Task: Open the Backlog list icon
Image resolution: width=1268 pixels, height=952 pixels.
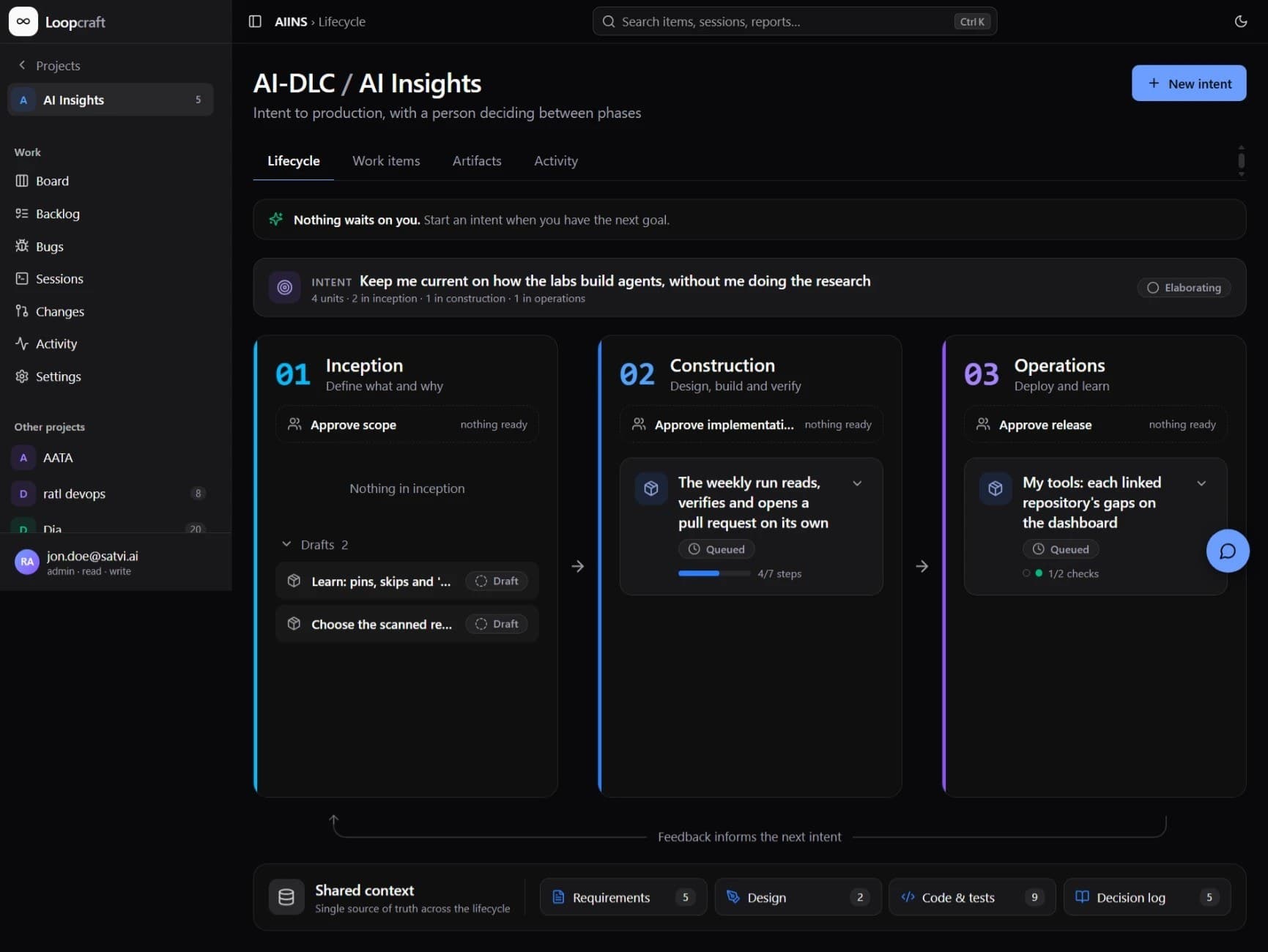Action: [22, 213]
